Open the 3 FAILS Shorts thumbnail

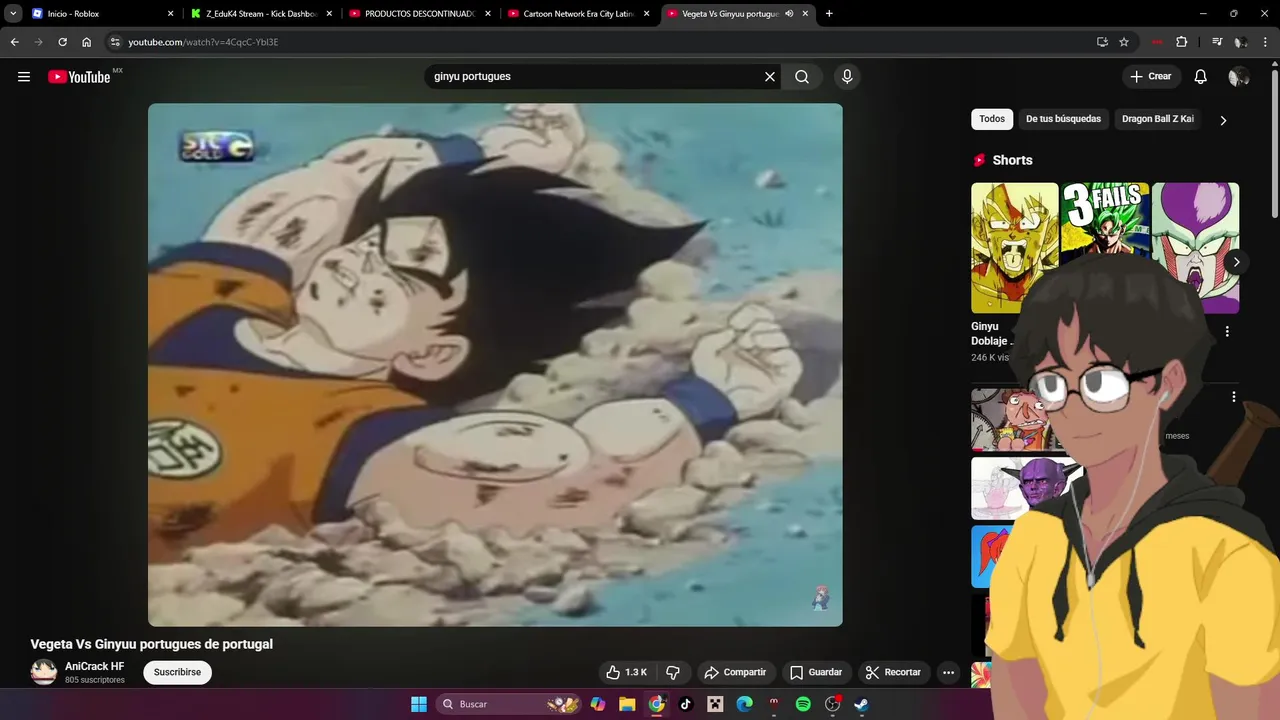[x=1105, y=220]
